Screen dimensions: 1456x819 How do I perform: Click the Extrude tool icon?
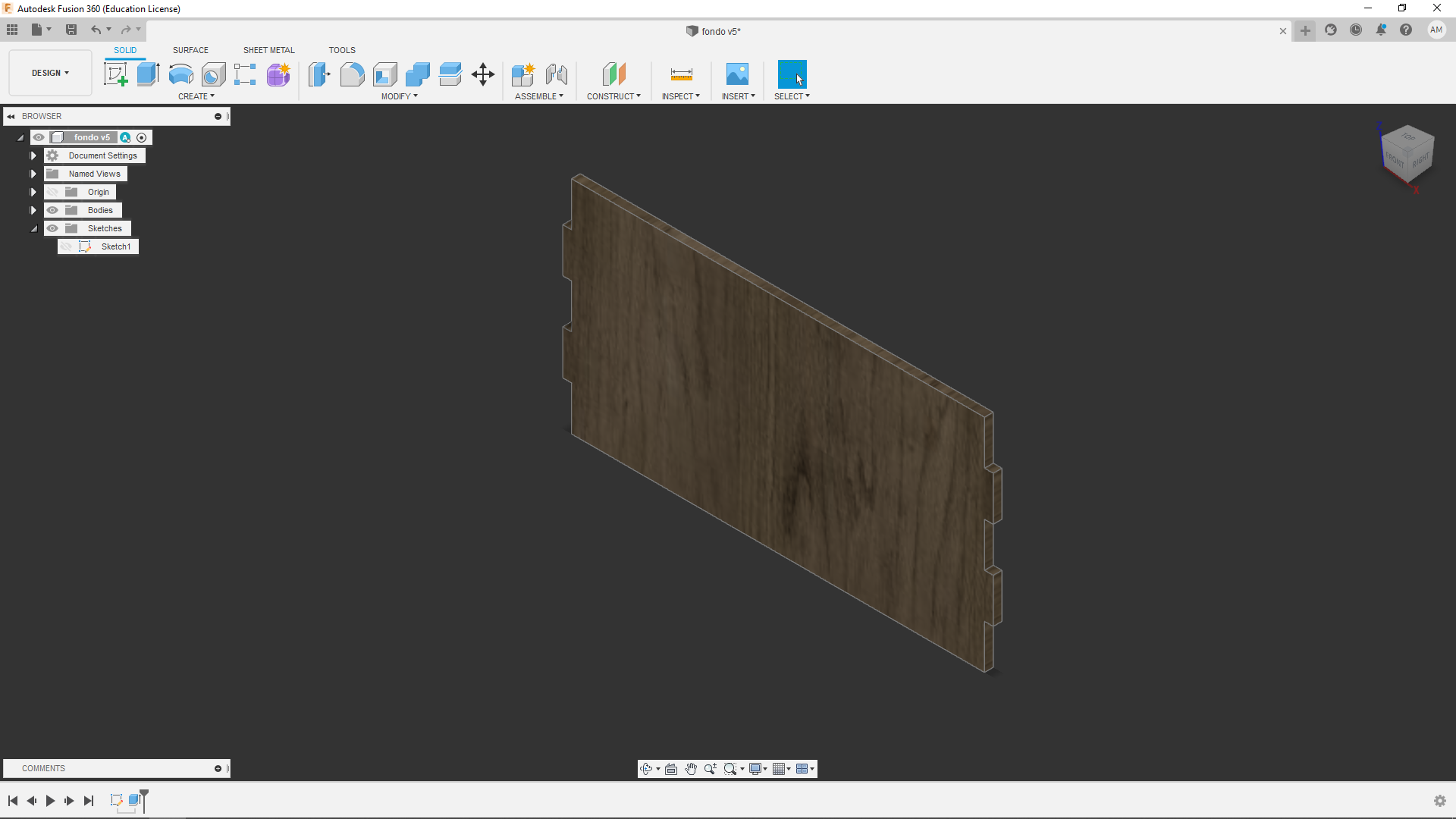coord(148,74)
